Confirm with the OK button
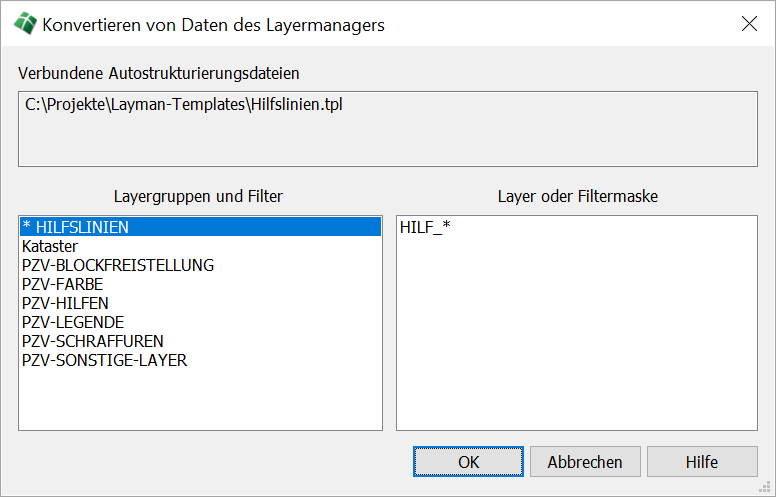This screenshot has width=776, height=497. point(469,462)
